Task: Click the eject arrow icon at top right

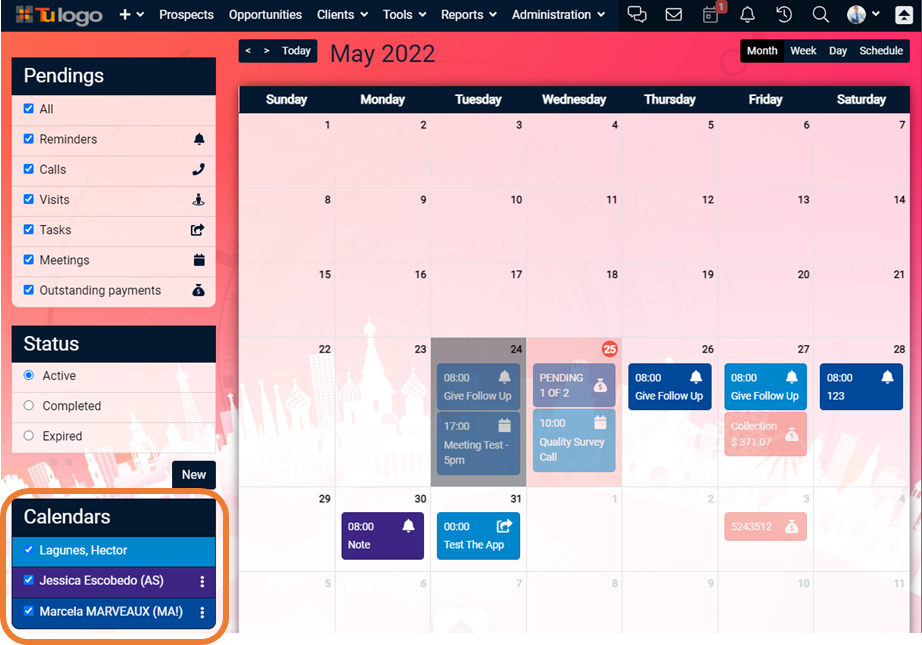Action: tap(904, 15)
